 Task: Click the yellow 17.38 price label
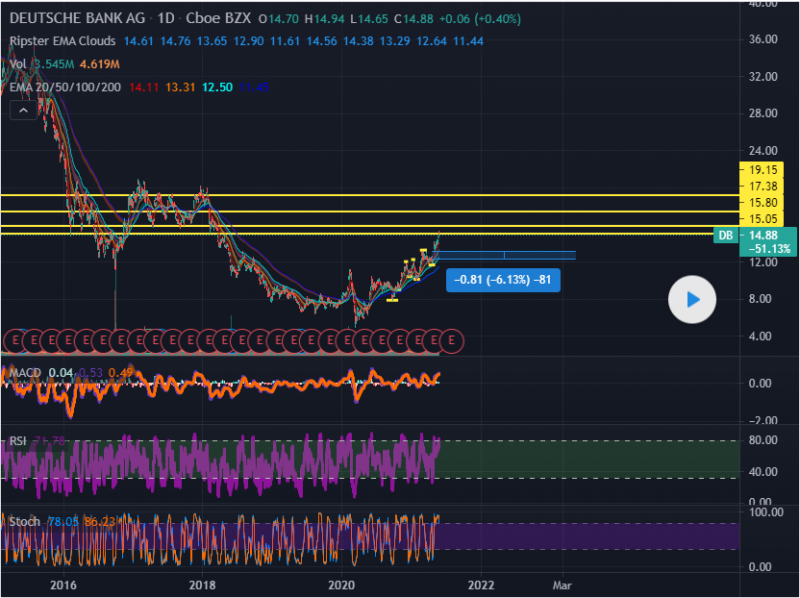(764, 186)
